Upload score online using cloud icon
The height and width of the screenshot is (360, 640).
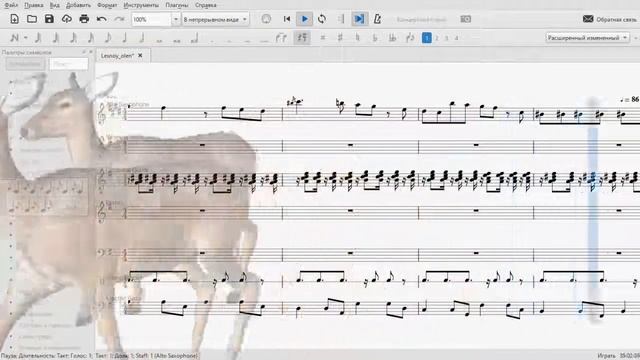(x=67, y=19)
